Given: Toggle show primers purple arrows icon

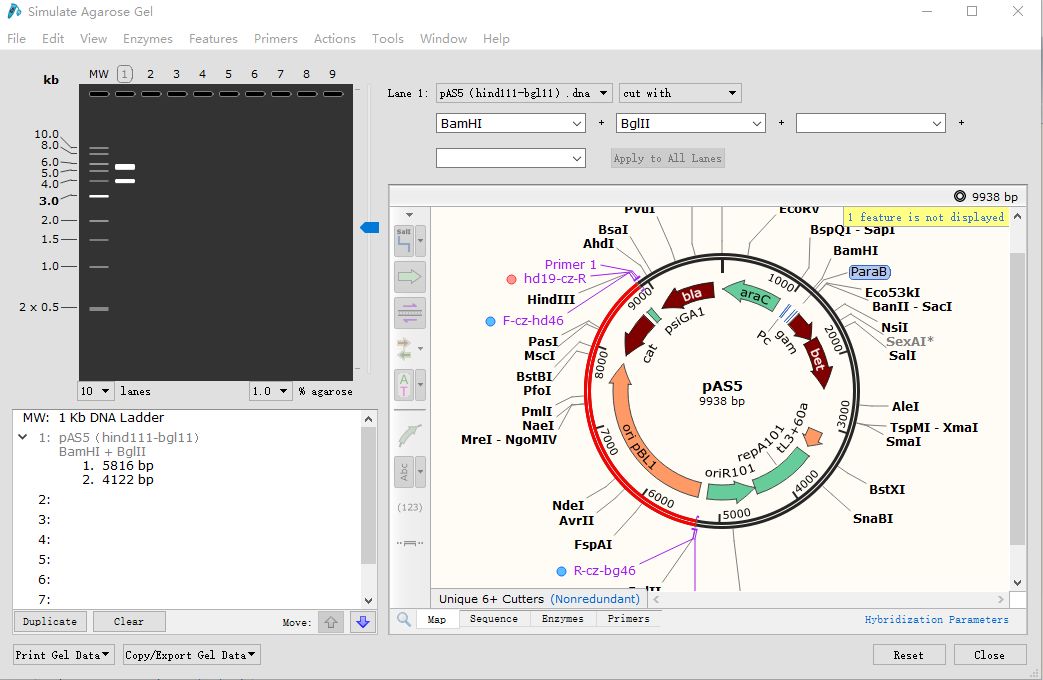Looking at the screenshot, I should coord(409,313).
